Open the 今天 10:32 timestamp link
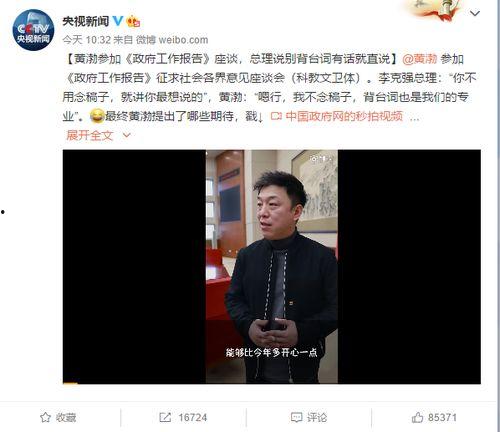The width and height of the screenshot is (500, 432). tap(86, 40)
